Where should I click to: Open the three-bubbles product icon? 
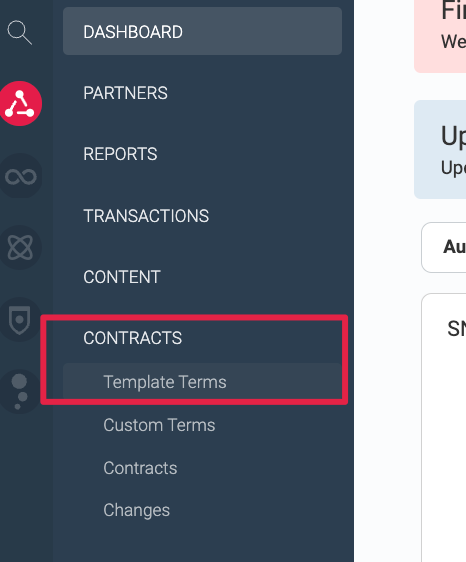pyautogui.click(x=20, y=391)
